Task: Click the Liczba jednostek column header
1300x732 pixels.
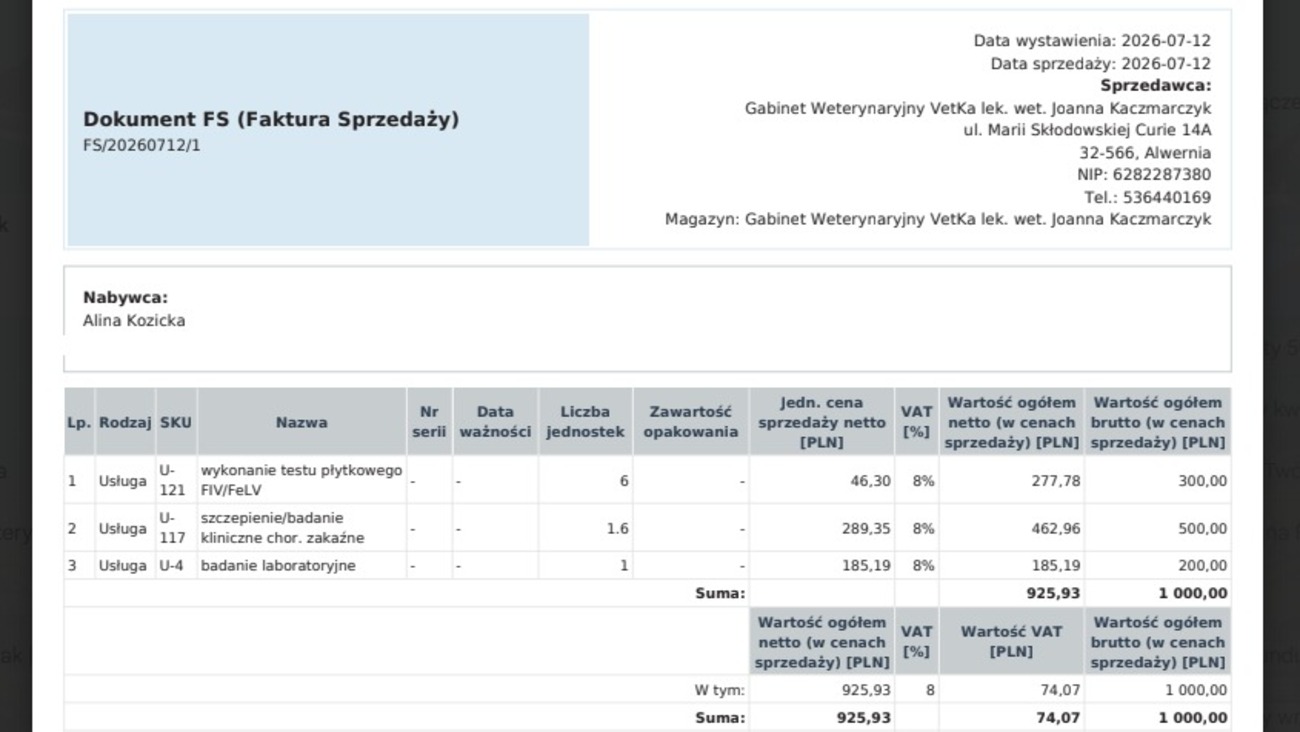Action: pyautogui.click(x=585, y=422)
